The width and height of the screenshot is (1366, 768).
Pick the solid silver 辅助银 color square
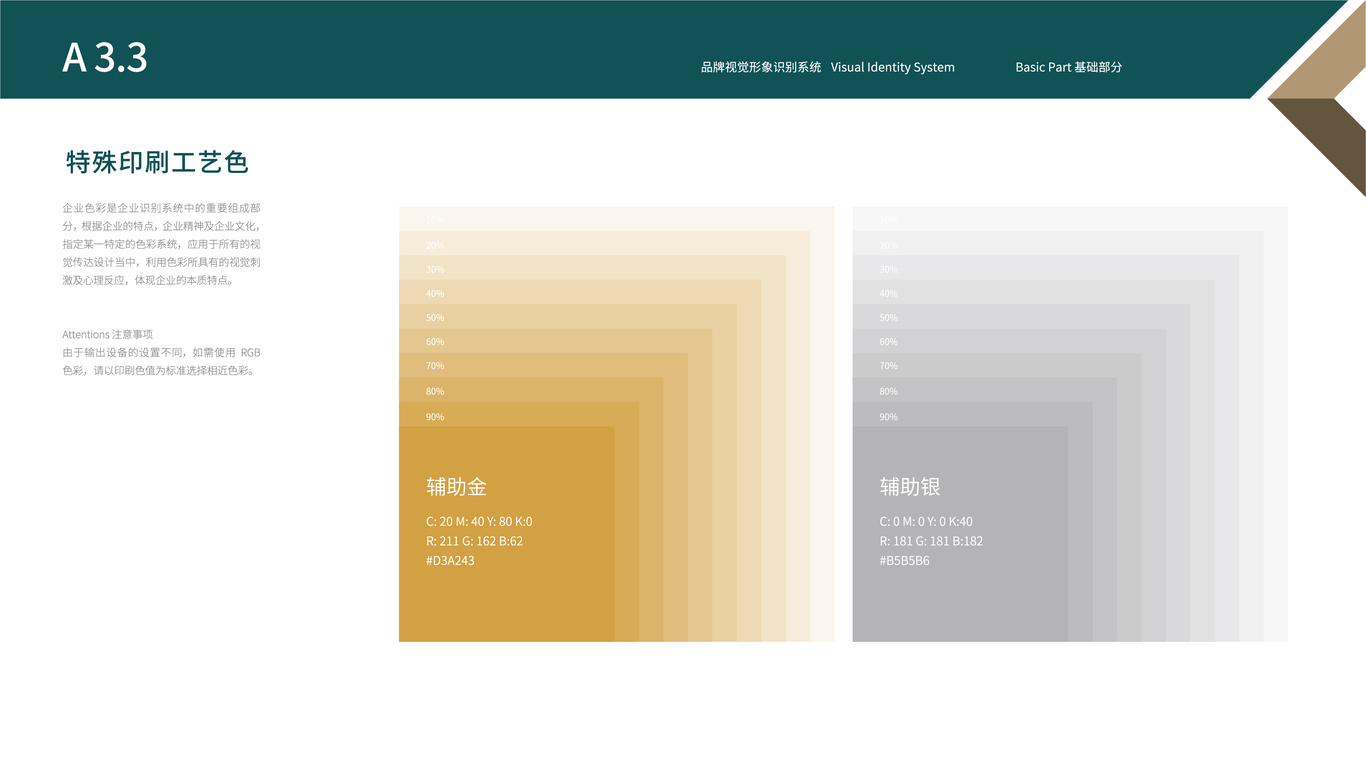(x=960, y=534)
